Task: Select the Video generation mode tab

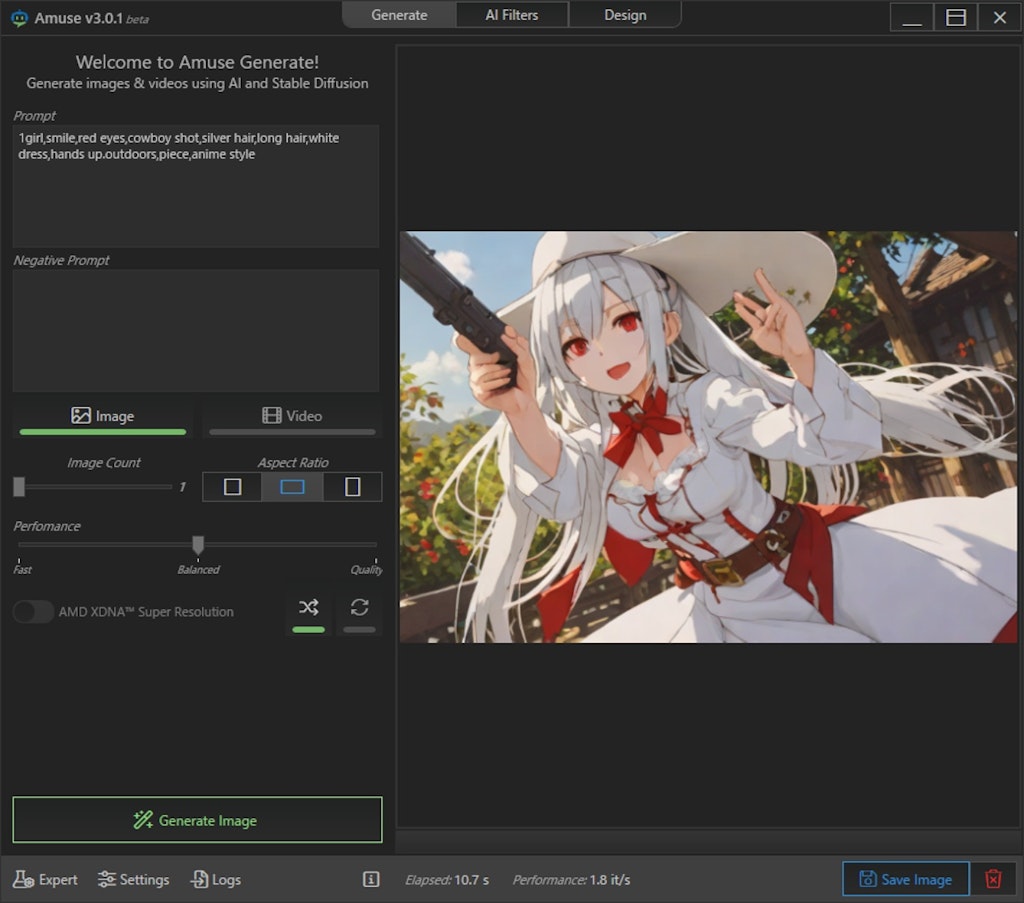Action: coord(292,416)
